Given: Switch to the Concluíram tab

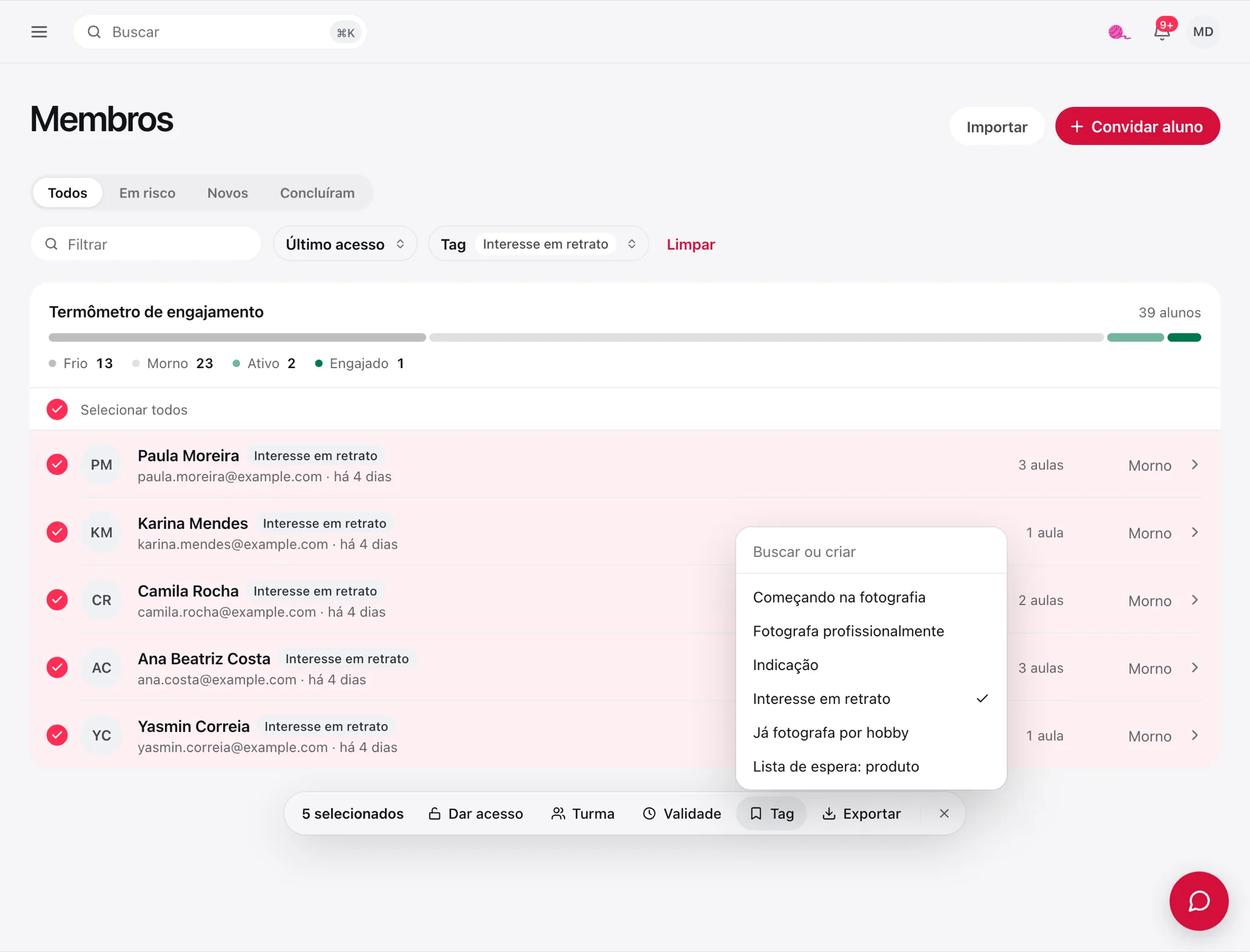Looking at the screenshot, I should [317, 193].
